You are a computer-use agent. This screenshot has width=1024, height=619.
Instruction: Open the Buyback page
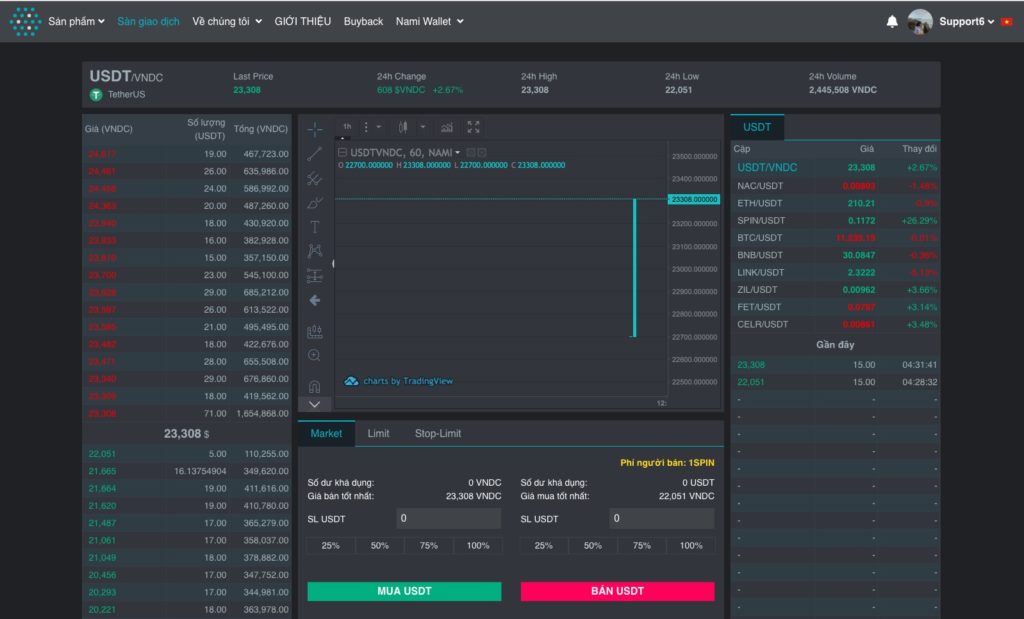click(363, 22)
